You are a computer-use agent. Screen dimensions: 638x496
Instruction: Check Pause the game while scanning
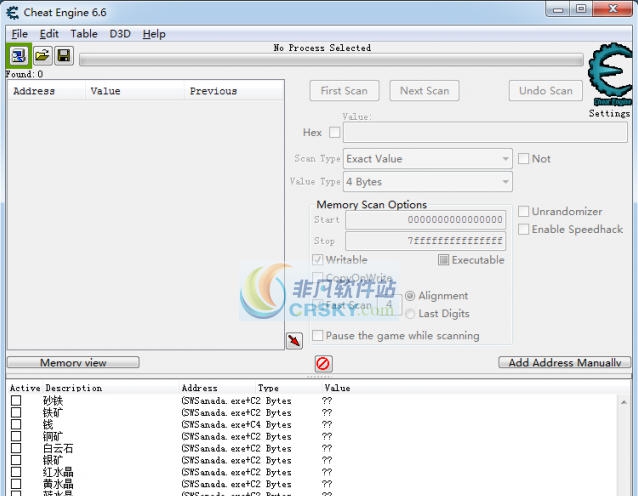point(317,335)
